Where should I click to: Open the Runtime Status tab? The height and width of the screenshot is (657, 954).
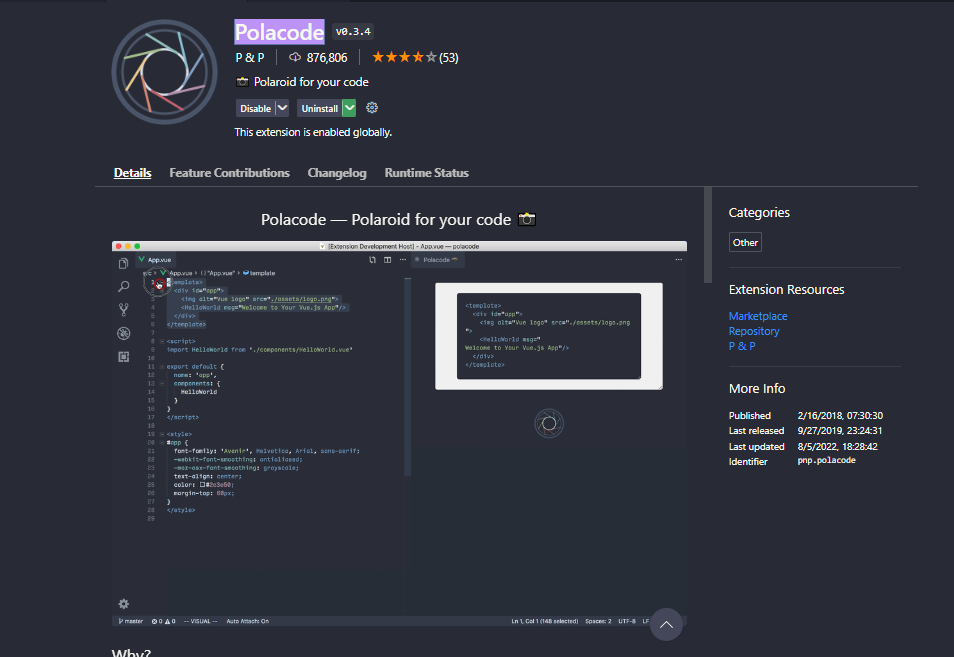pyautogui.click(x=427, y=173)
